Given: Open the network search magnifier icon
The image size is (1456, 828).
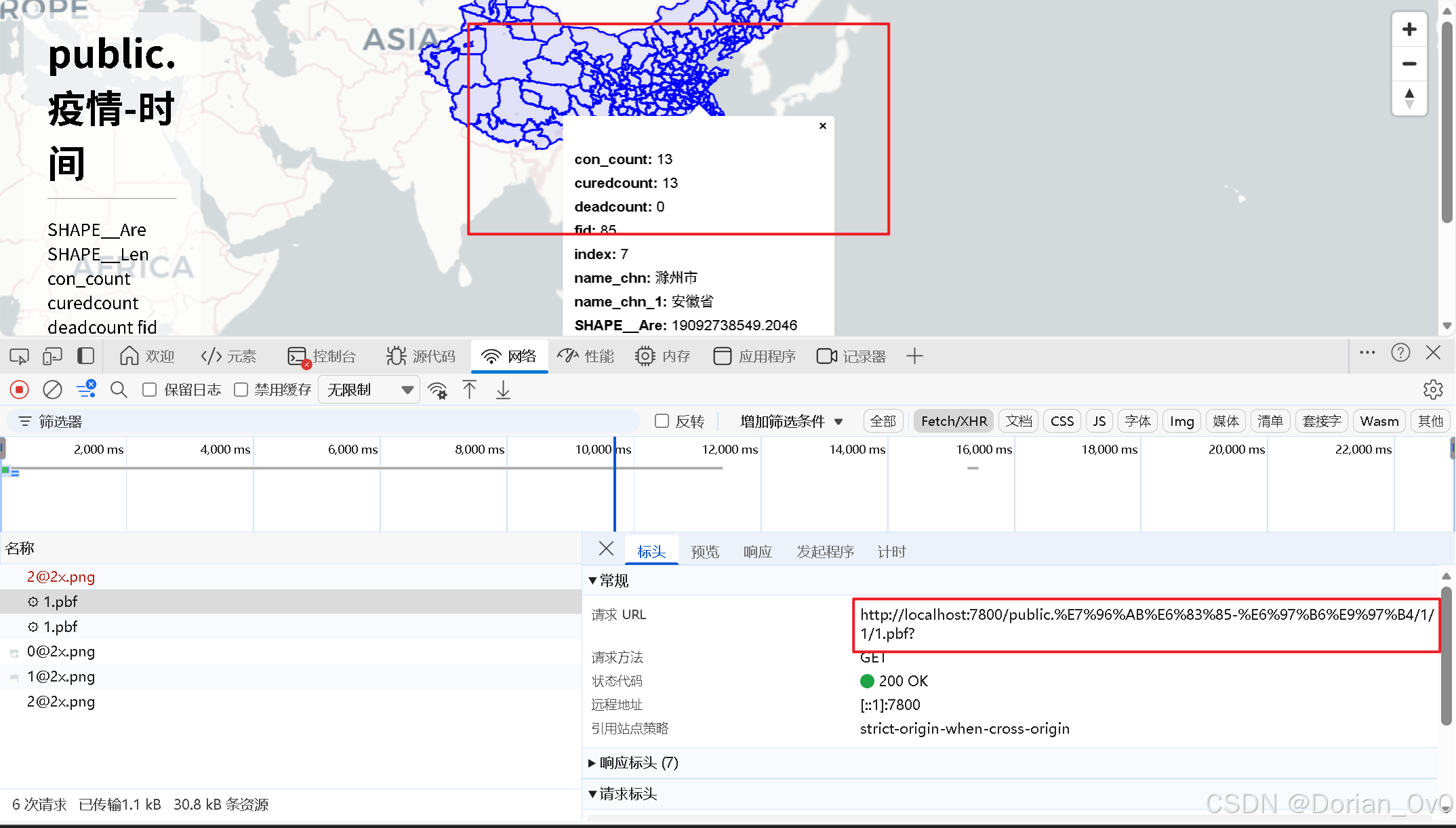Looking at the screenshot, I should coord(119,389).
